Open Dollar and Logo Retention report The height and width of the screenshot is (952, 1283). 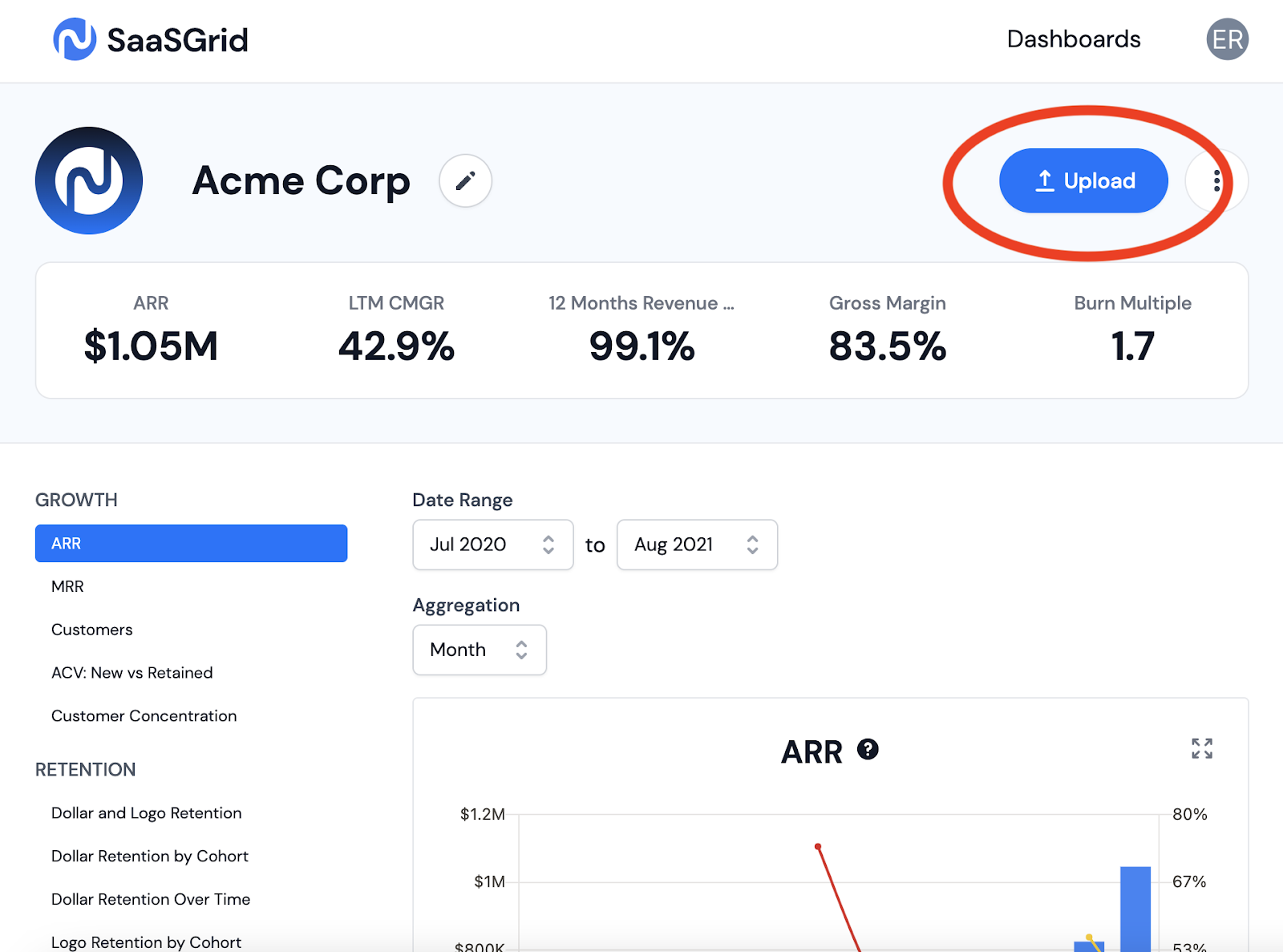[146, 813]
